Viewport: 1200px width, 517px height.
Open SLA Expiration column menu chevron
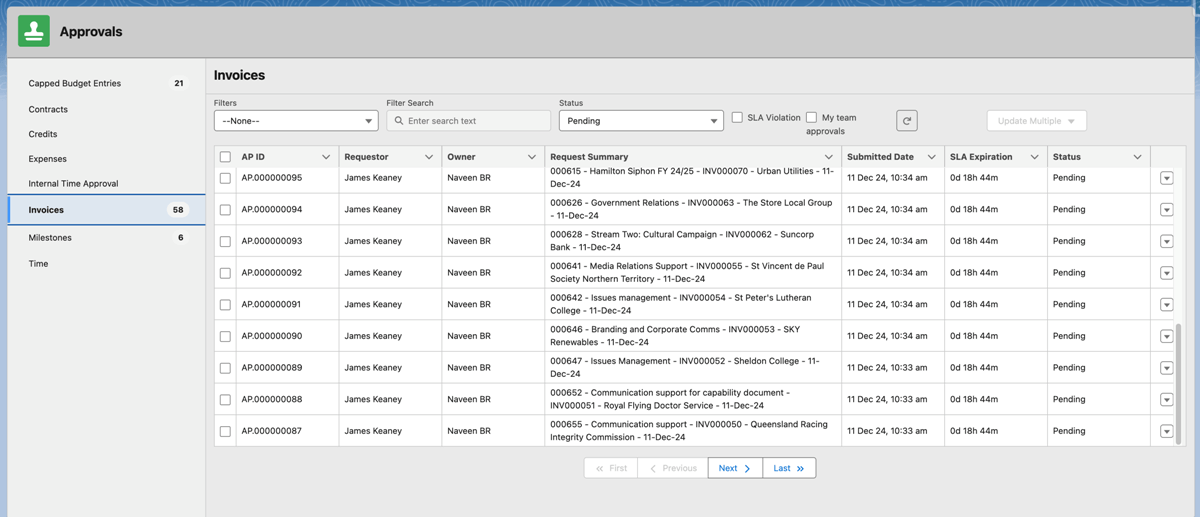[1035, 157]
